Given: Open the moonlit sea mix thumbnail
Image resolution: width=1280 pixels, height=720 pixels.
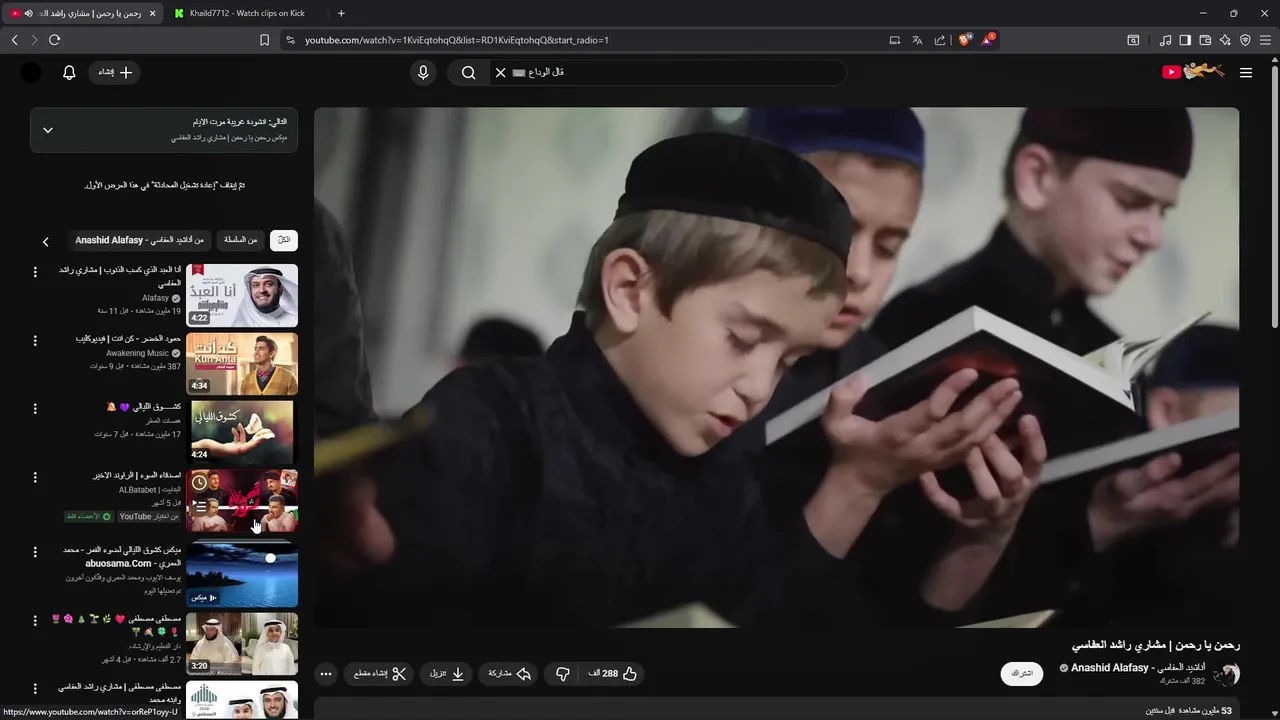Looking at the screenshot, I should (x=242, y=574).
